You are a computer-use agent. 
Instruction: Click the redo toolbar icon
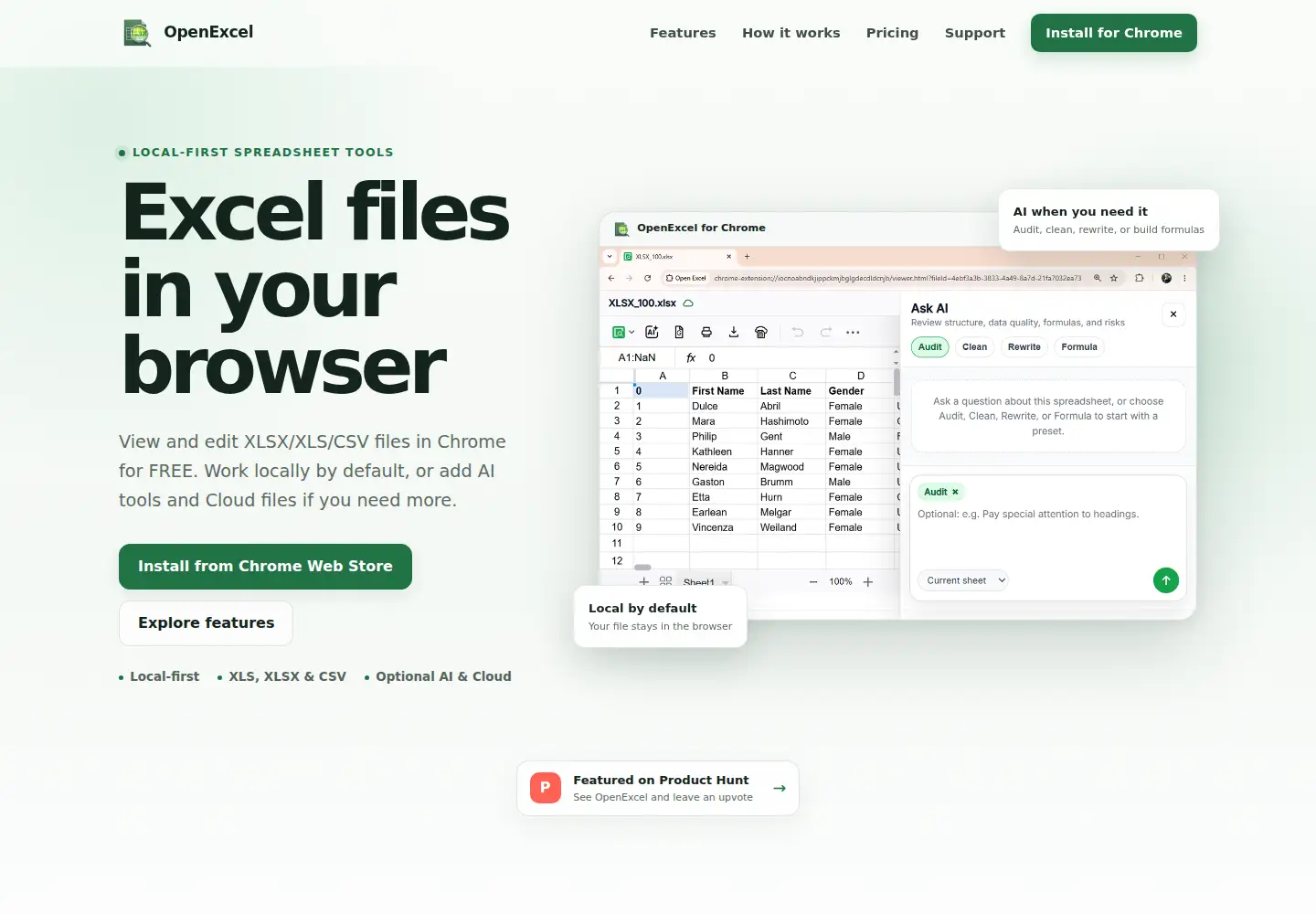click(x=826, y=333)
